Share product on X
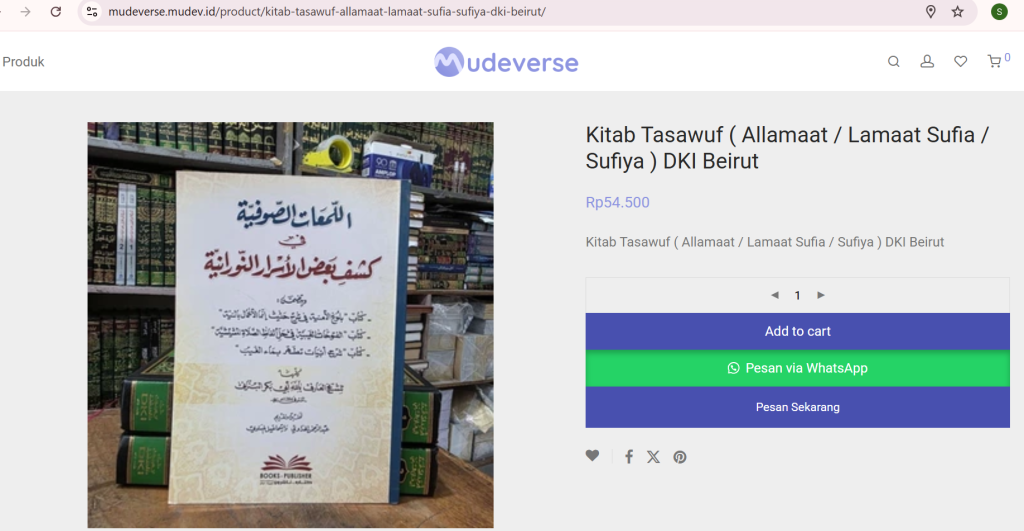Image resolution: width=1024 pixels, height=531 pixels. [x=653, y=457]
